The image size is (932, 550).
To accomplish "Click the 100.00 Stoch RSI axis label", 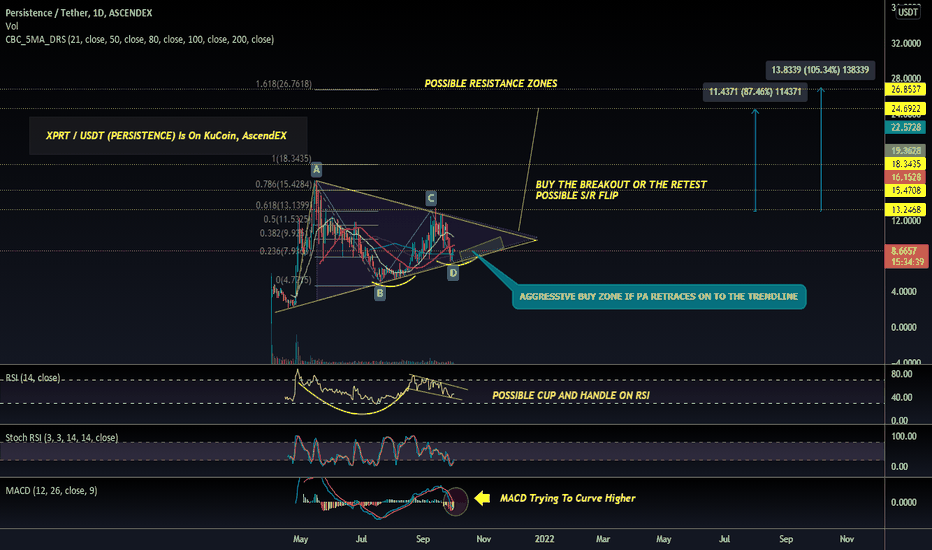I will pyautogui.click(x=904, y=436).
